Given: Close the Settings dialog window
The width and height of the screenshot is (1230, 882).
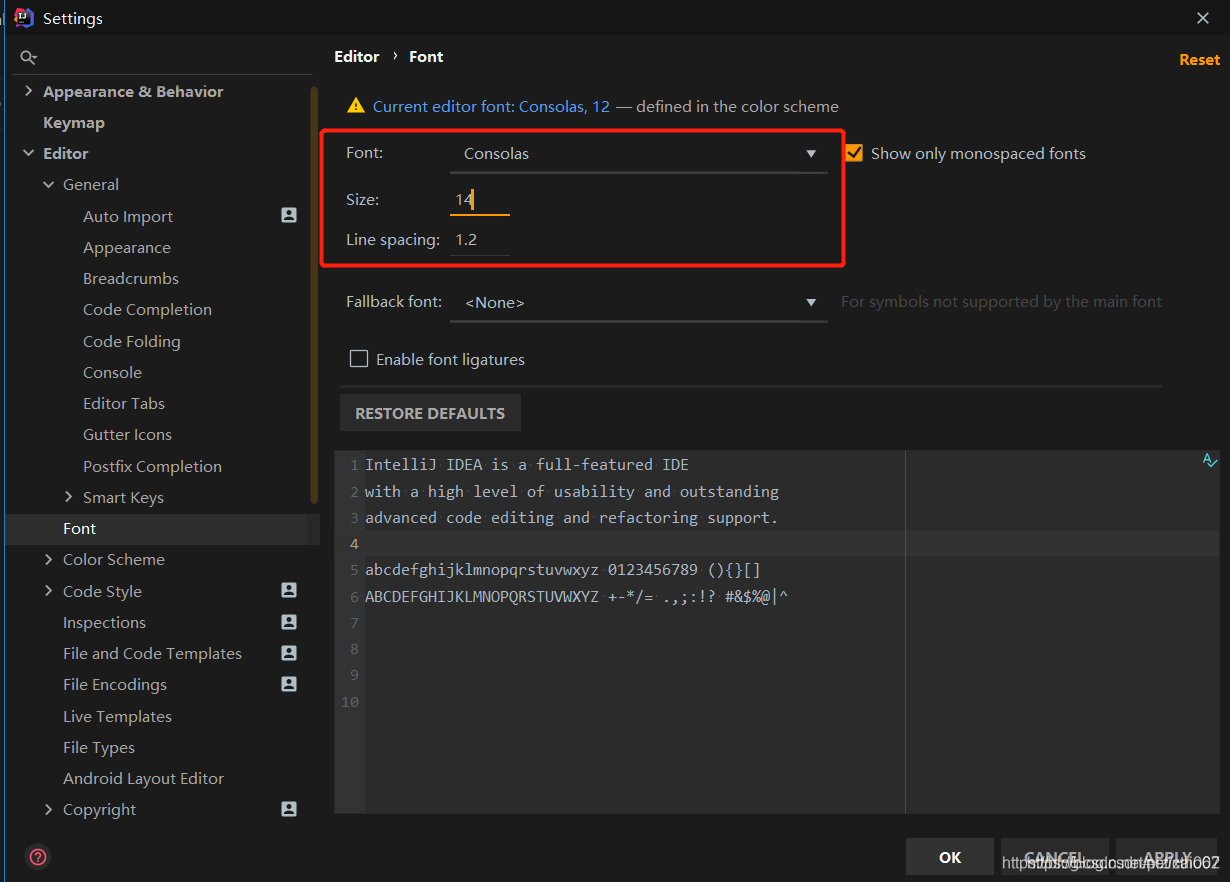Looking at the screenshot, I should point(1202,17).
